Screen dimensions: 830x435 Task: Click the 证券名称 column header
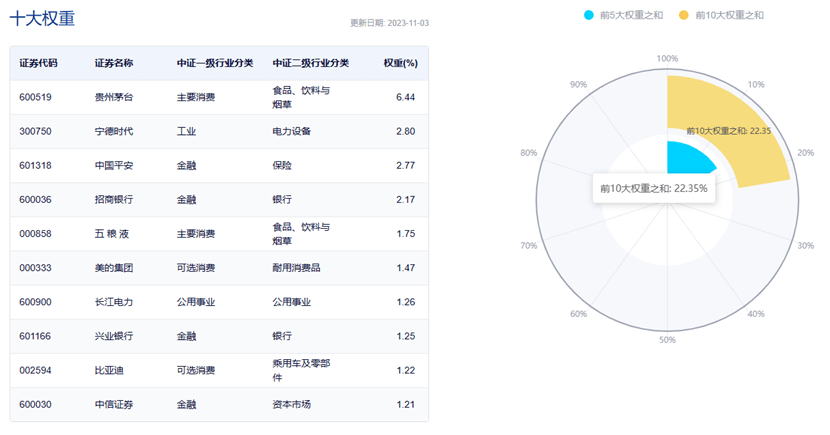point(113,63)
